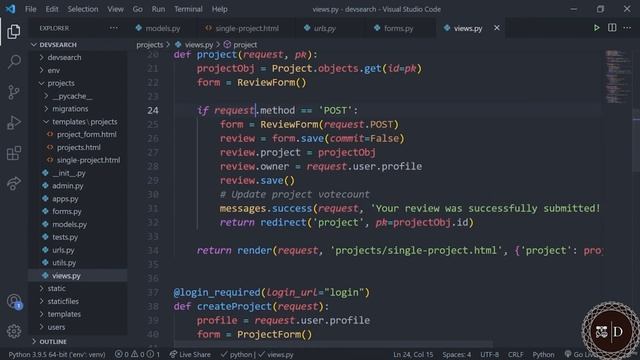640x360 pixels.
Task: Open the Explorer view in activity bar
Action: [13, 31]
